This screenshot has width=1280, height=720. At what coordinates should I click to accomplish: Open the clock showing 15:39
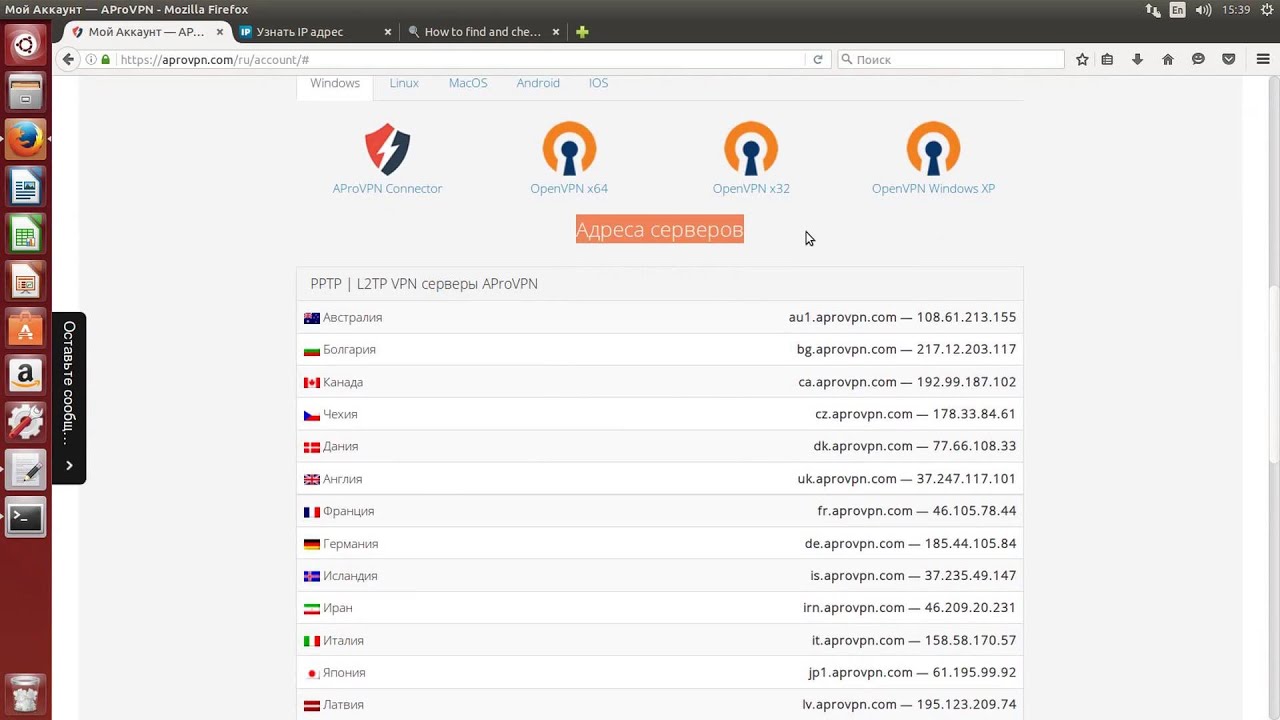1236,10
